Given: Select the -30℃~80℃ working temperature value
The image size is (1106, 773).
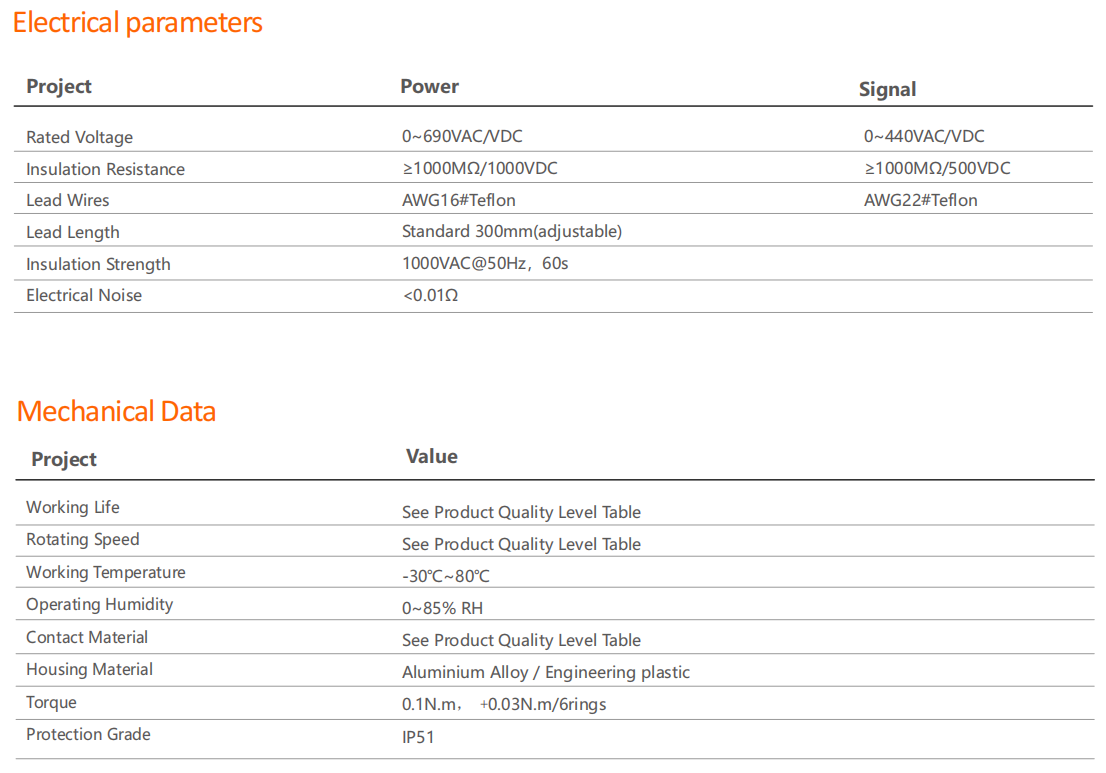Looking at the screenshot, I should 446,576.
